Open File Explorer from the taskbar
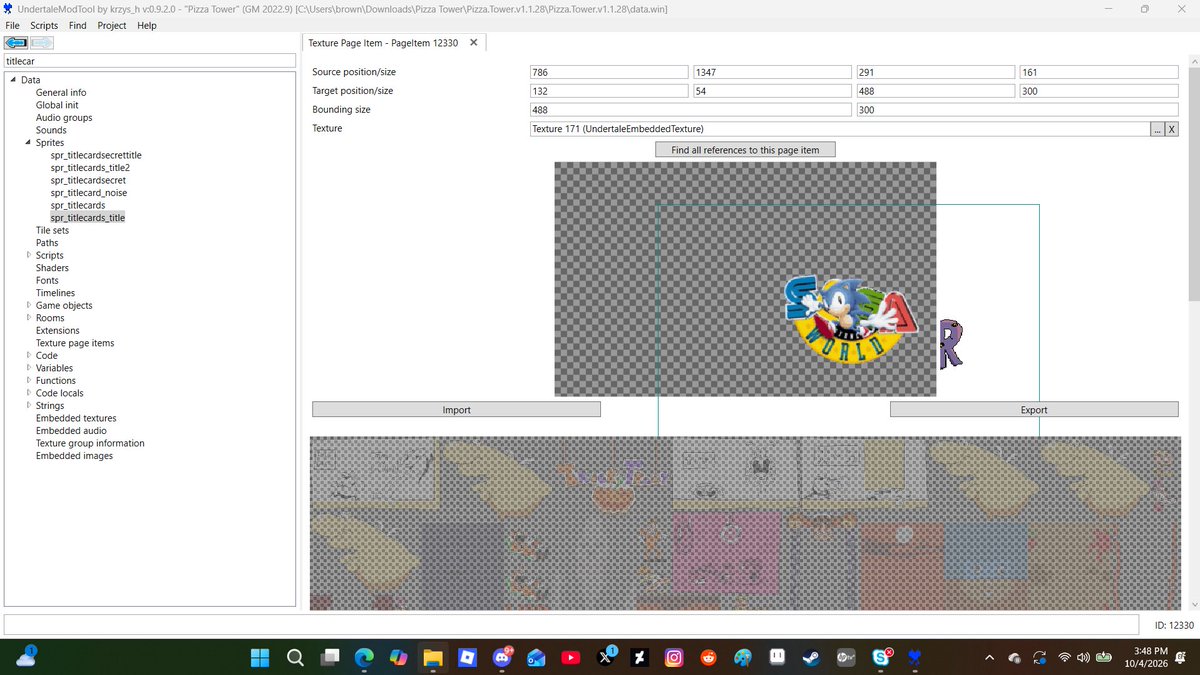Viewport: 1200px width, 675px height. 433,657
